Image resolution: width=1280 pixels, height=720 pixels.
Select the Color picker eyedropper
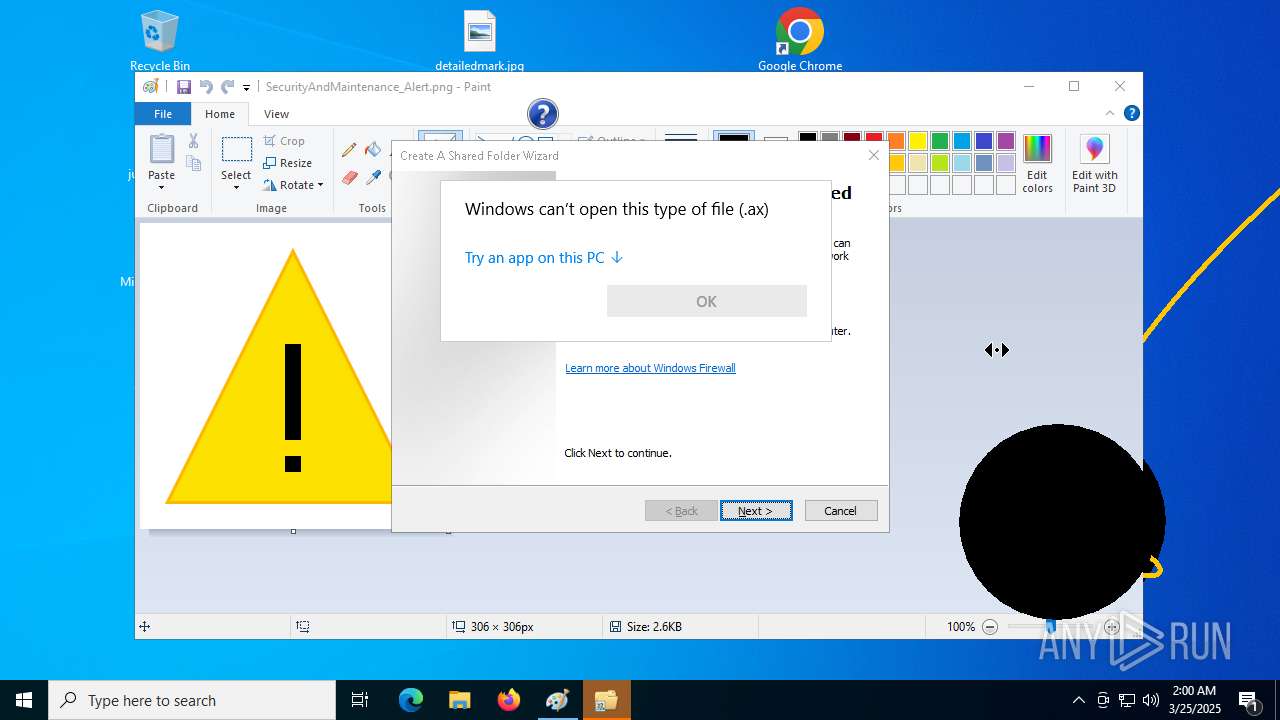[373, 177]
